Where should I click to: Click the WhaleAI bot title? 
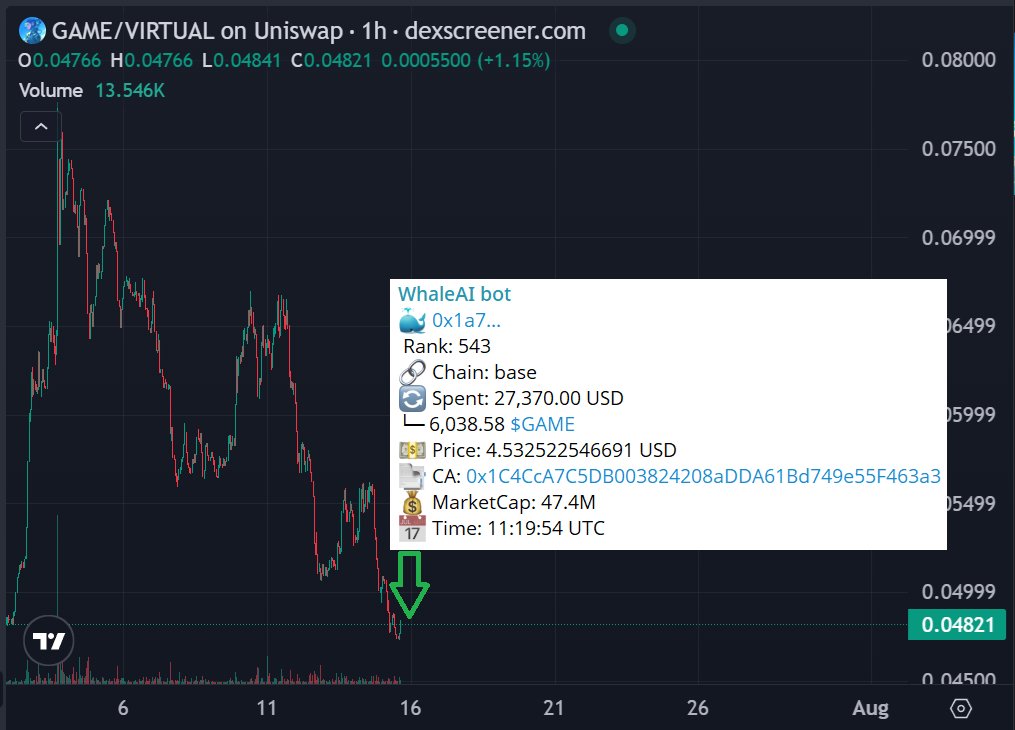click(454, 294)
